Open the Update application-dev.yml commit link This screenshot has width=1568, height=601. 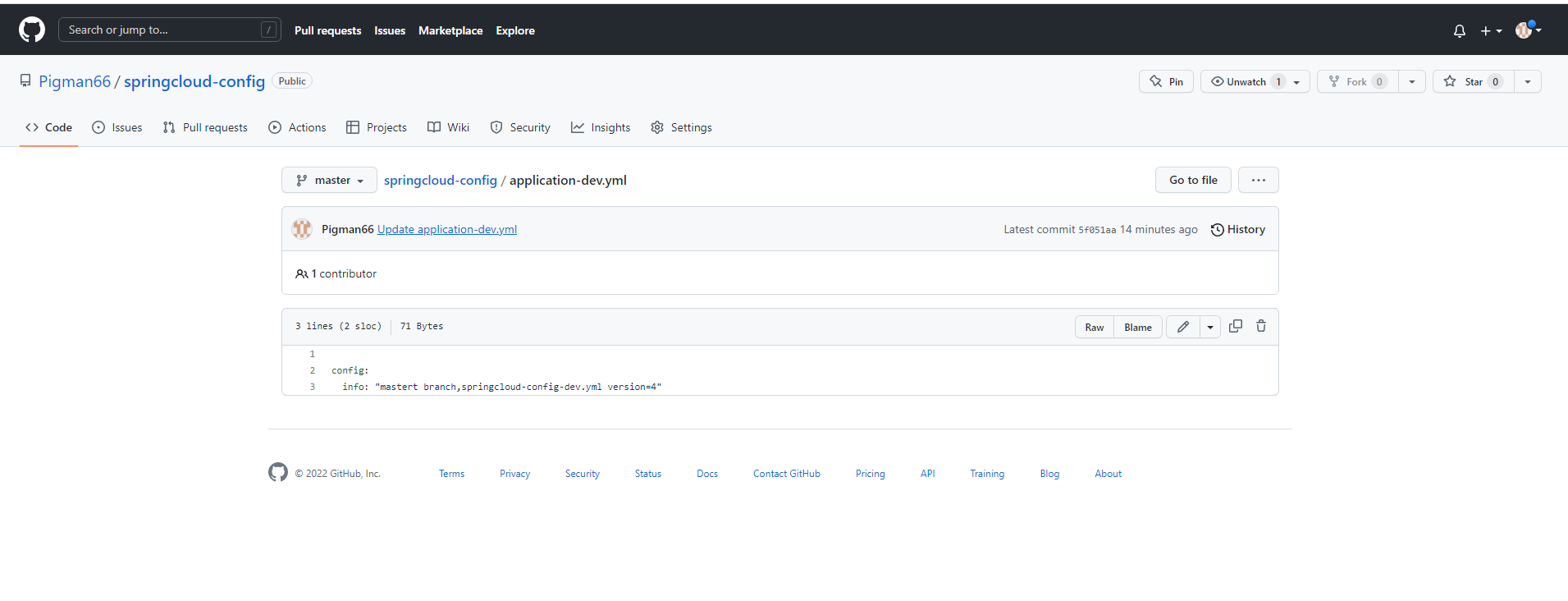(447, 229)
